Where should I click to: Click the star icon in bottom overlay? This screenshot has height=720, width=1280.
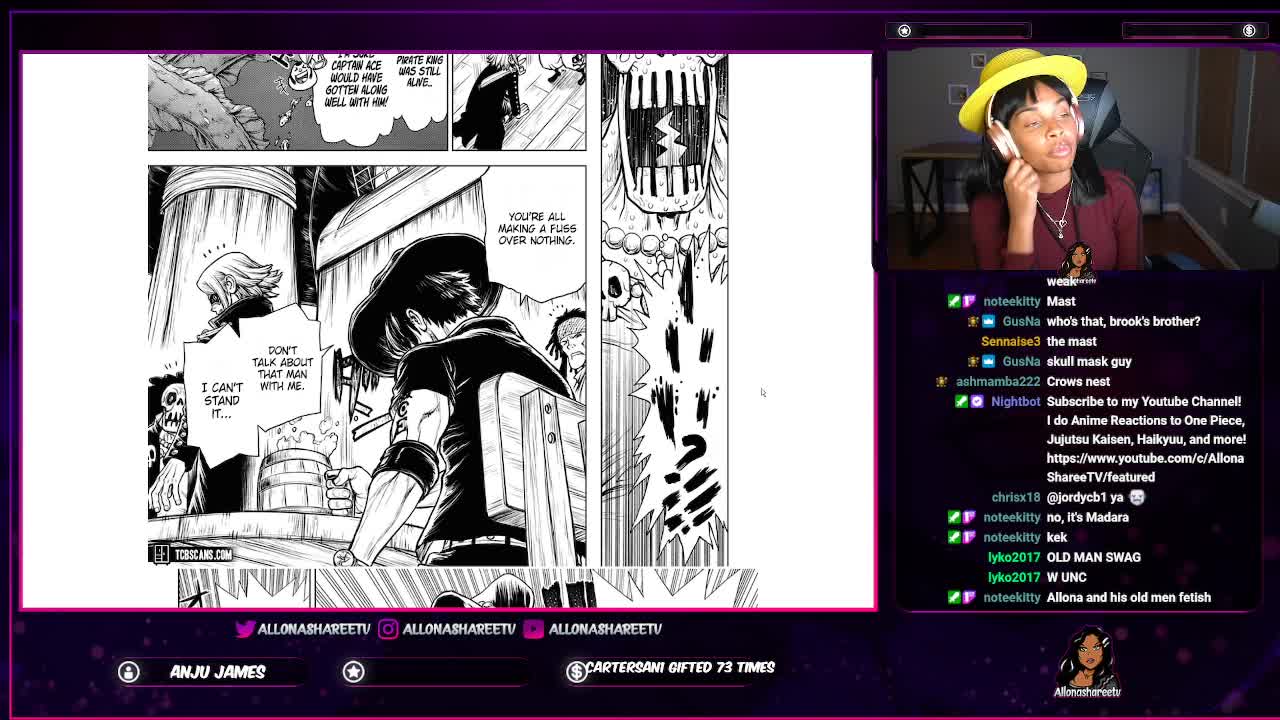[x=354, y=672]
